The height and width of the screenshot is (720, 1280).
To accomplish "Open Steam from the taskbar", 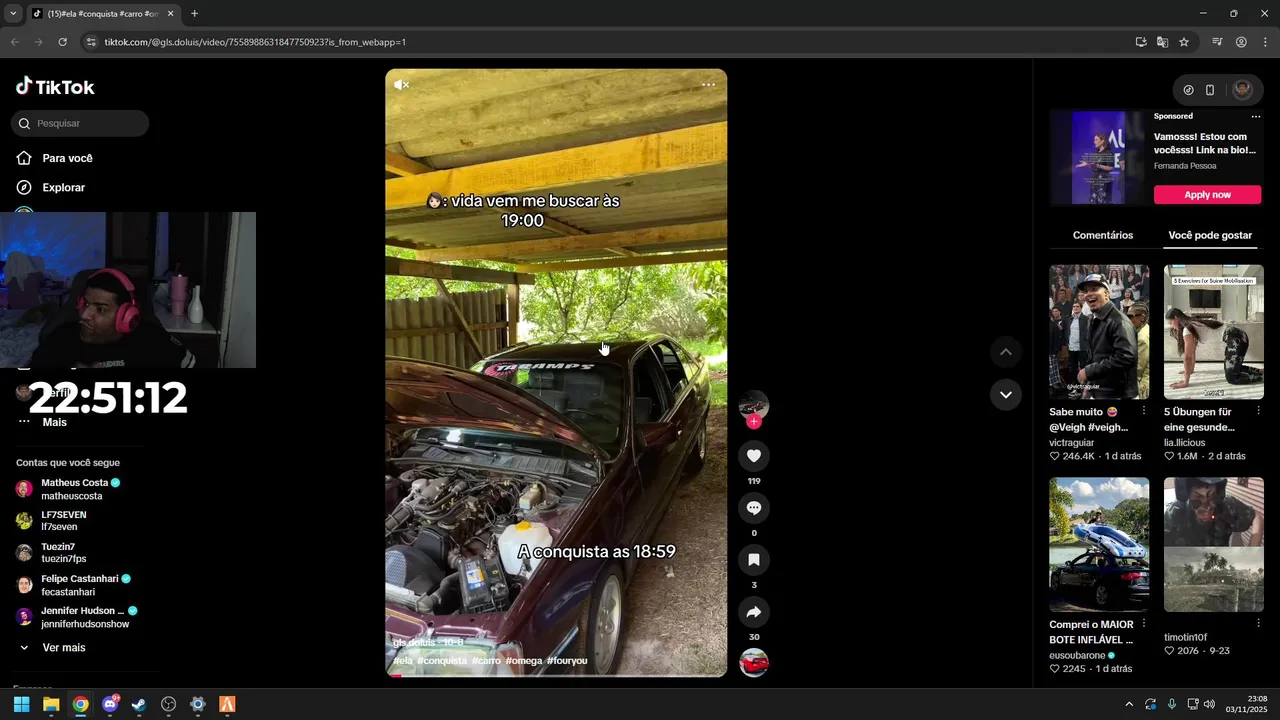I will click(x=139, y=704).
